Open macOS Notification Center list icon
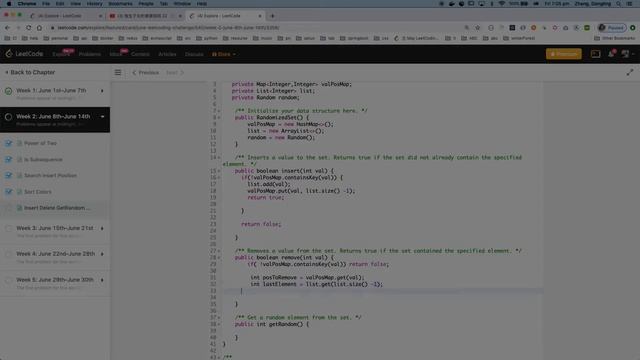The image size is (640, 360). pos(630,4)
